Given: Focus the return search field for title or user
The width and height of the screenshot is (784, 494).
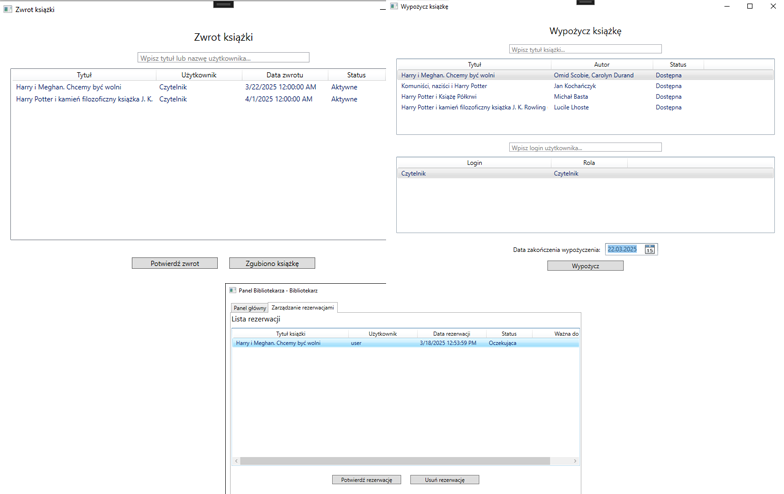Looking at the screenshot, I should tap(224, 58).
